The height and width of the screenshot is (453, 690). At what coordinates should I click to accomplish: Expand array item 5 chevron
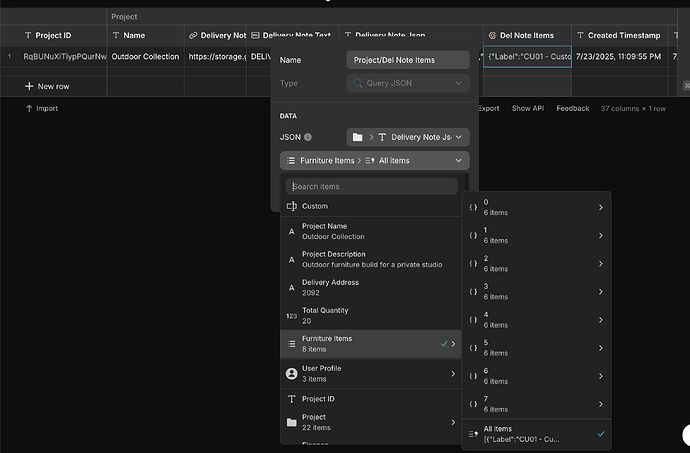pyautogui.click(x=601, y=348)
